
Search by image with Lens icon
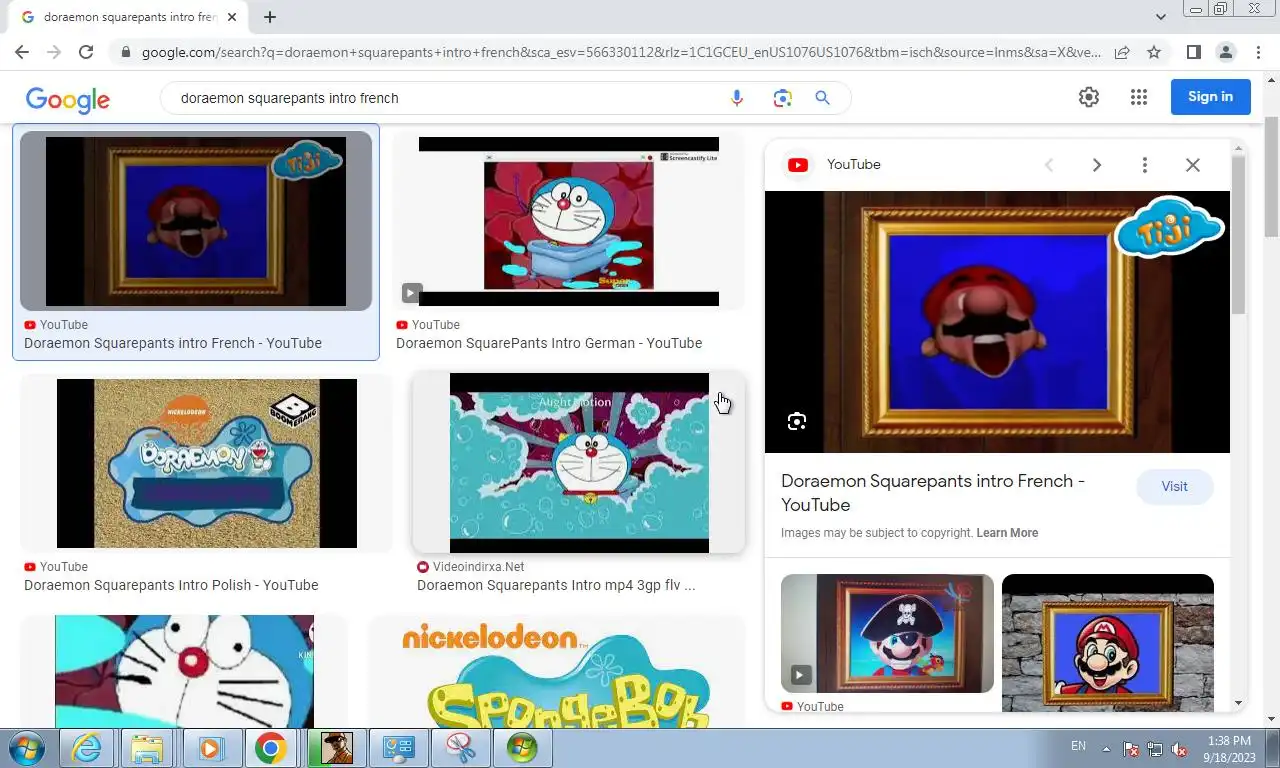tap(782, 98)
